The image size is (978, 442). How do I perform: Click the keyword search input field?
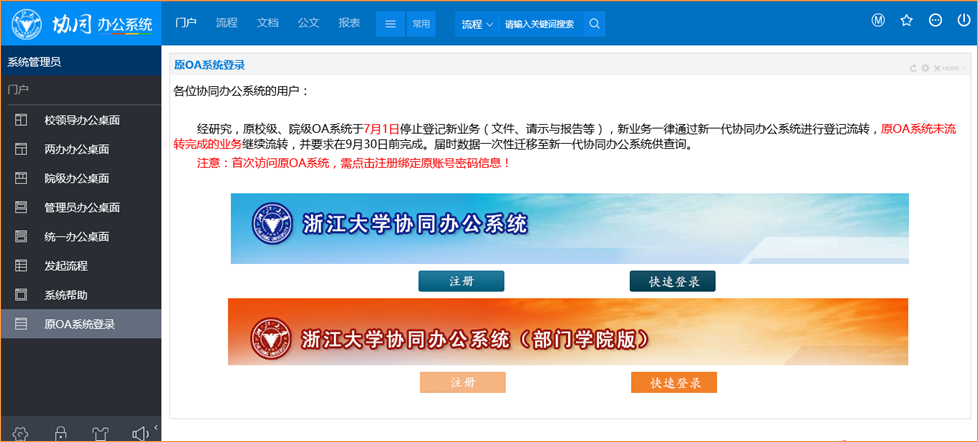click(540, 23)
